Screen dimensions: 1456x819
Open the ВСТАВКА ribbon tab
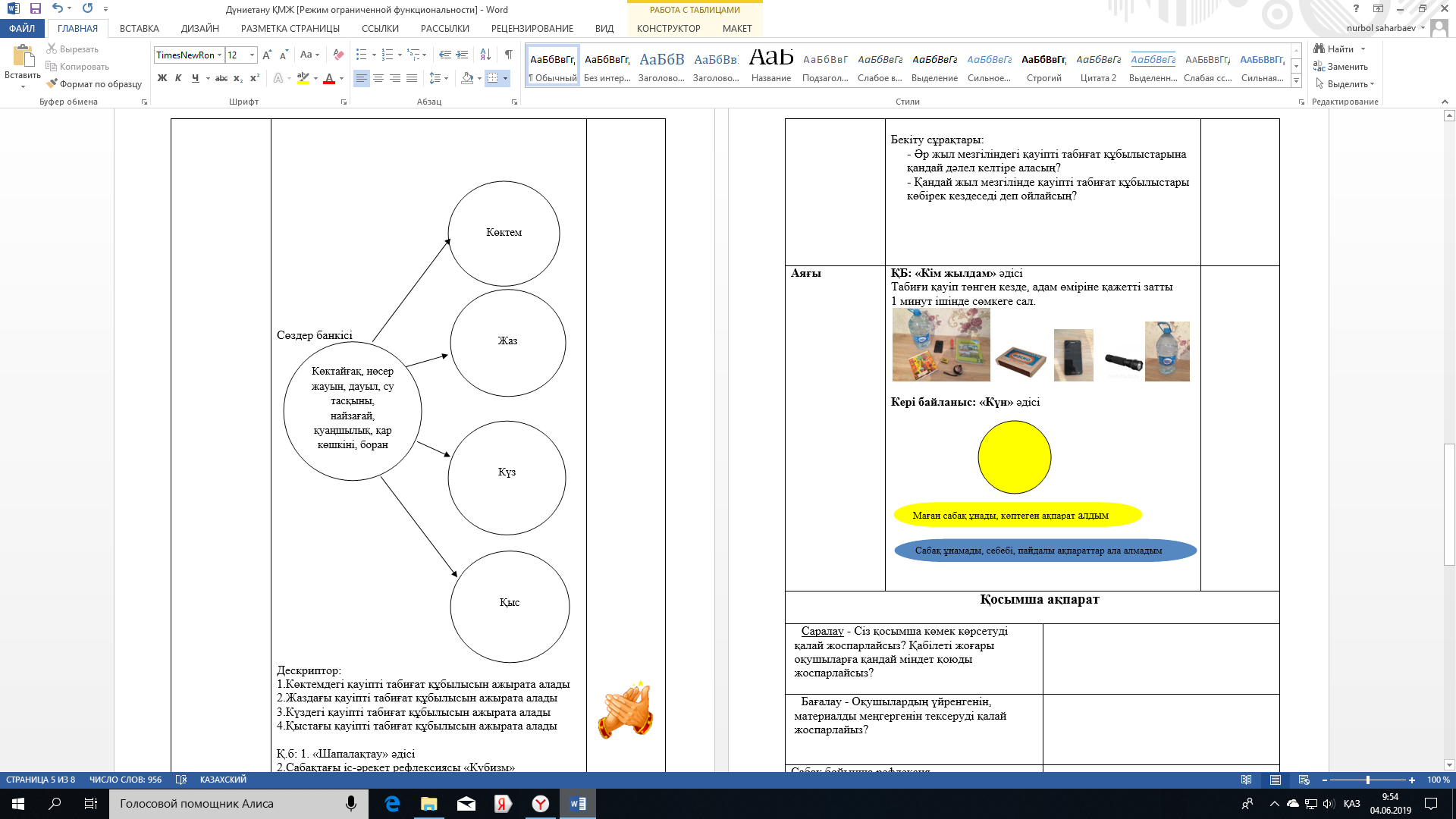click(139, 29)
